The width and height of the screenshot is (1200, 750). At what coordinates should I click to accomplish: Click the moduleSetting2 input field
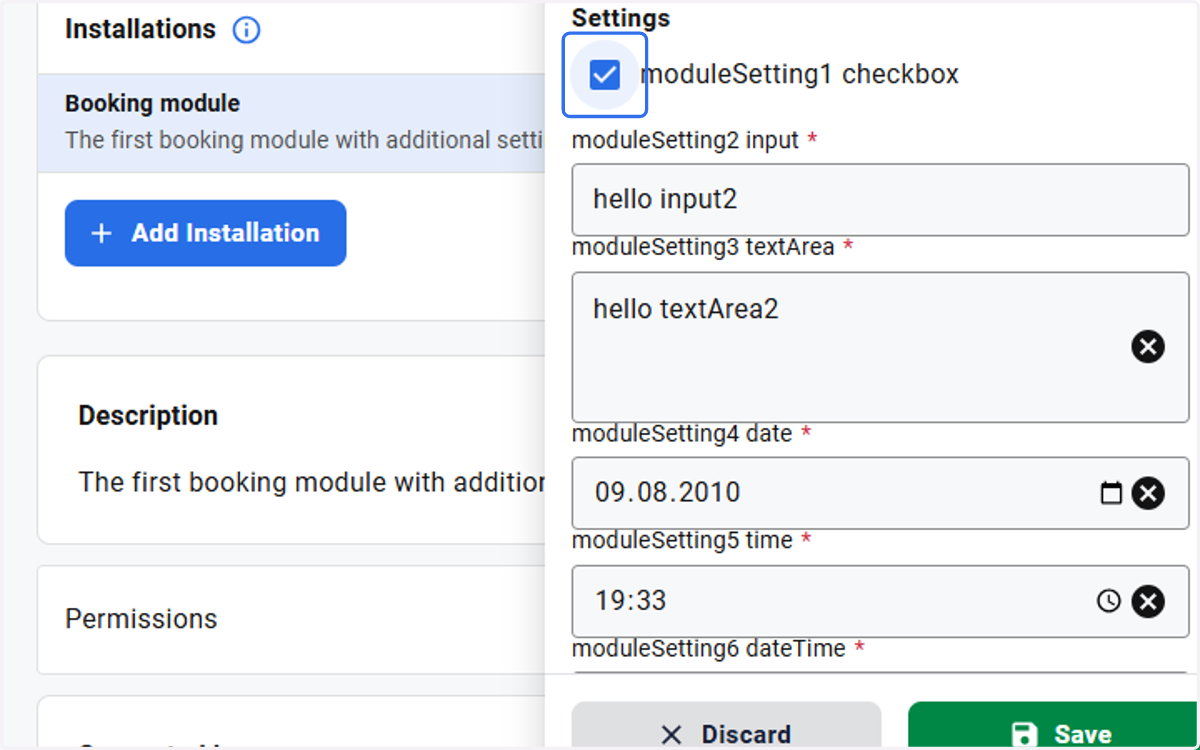[x=880, y=200]
